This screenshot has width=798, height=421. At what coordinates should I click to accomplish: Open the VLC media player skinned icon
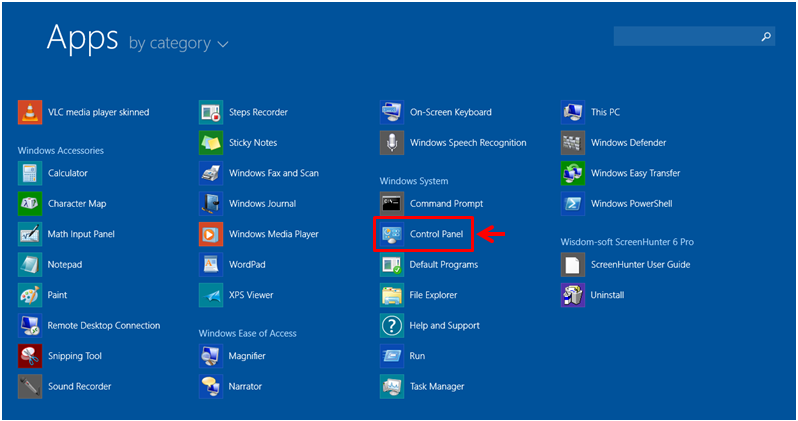point(30,113)
